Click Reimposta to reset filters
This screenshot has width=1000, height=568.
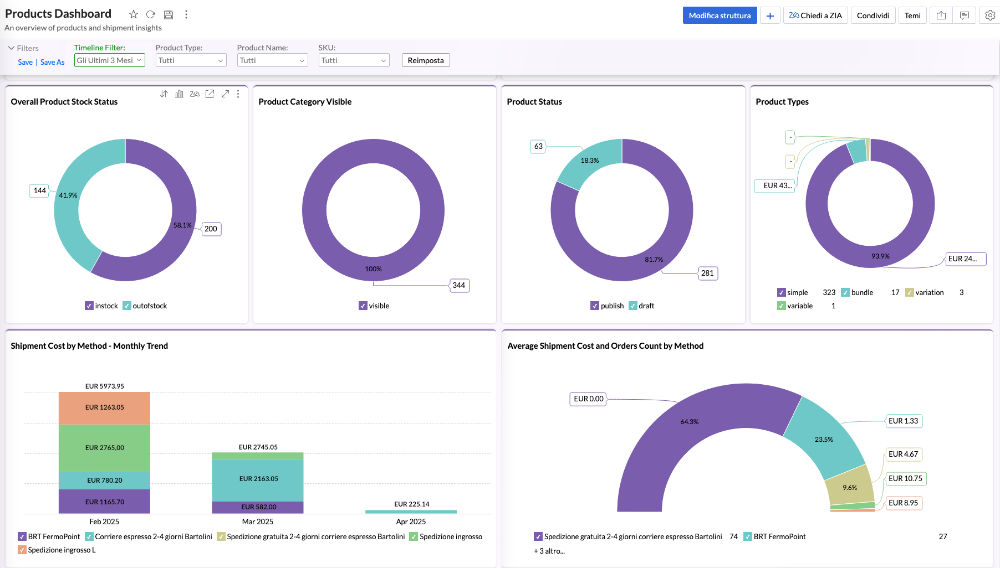[x=425, y=60]
